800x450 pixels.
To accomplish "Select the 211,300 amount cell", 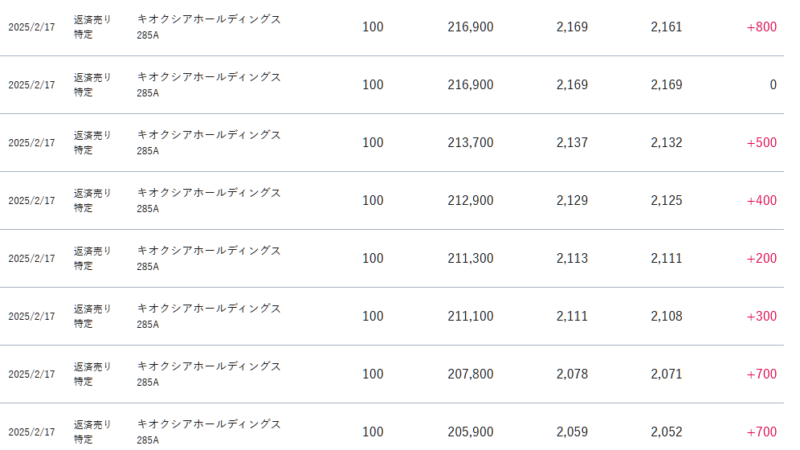I will pyautogui.click(x=470, y=259).
